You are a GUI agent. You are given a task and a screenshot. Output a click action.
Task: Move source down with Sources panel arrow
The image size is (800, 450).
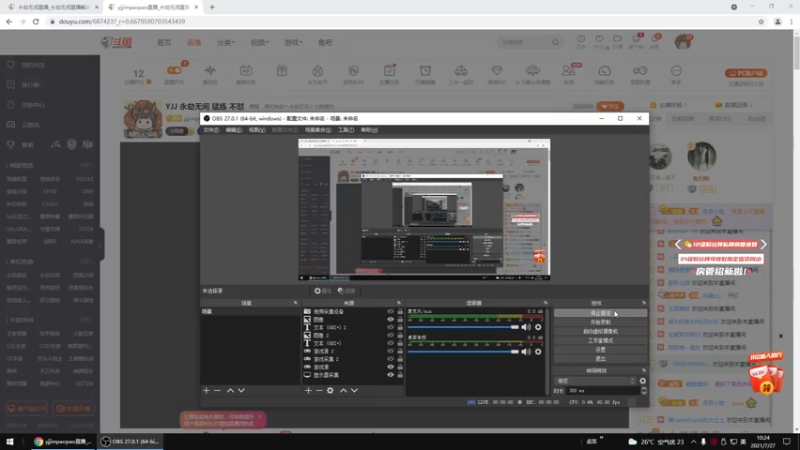354,390
